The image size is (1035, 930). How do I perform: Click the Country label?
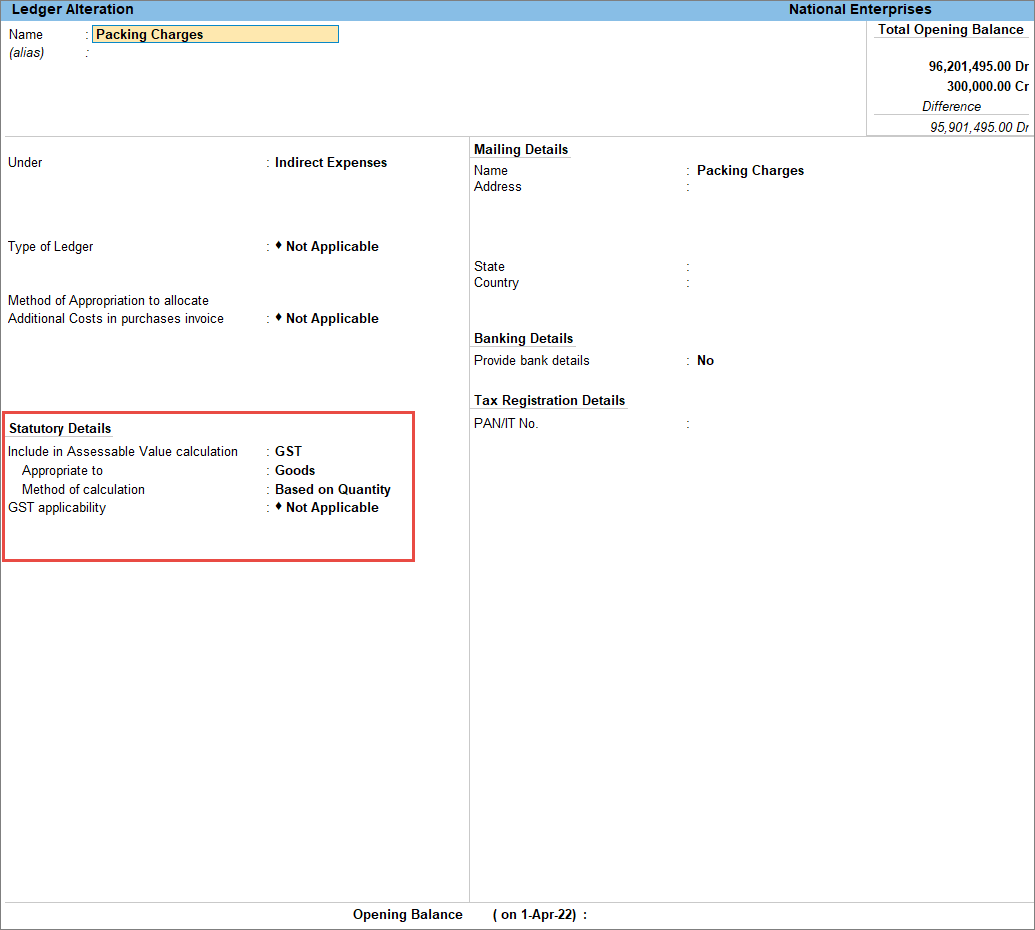pyautogui.click(x=496, y=282)
